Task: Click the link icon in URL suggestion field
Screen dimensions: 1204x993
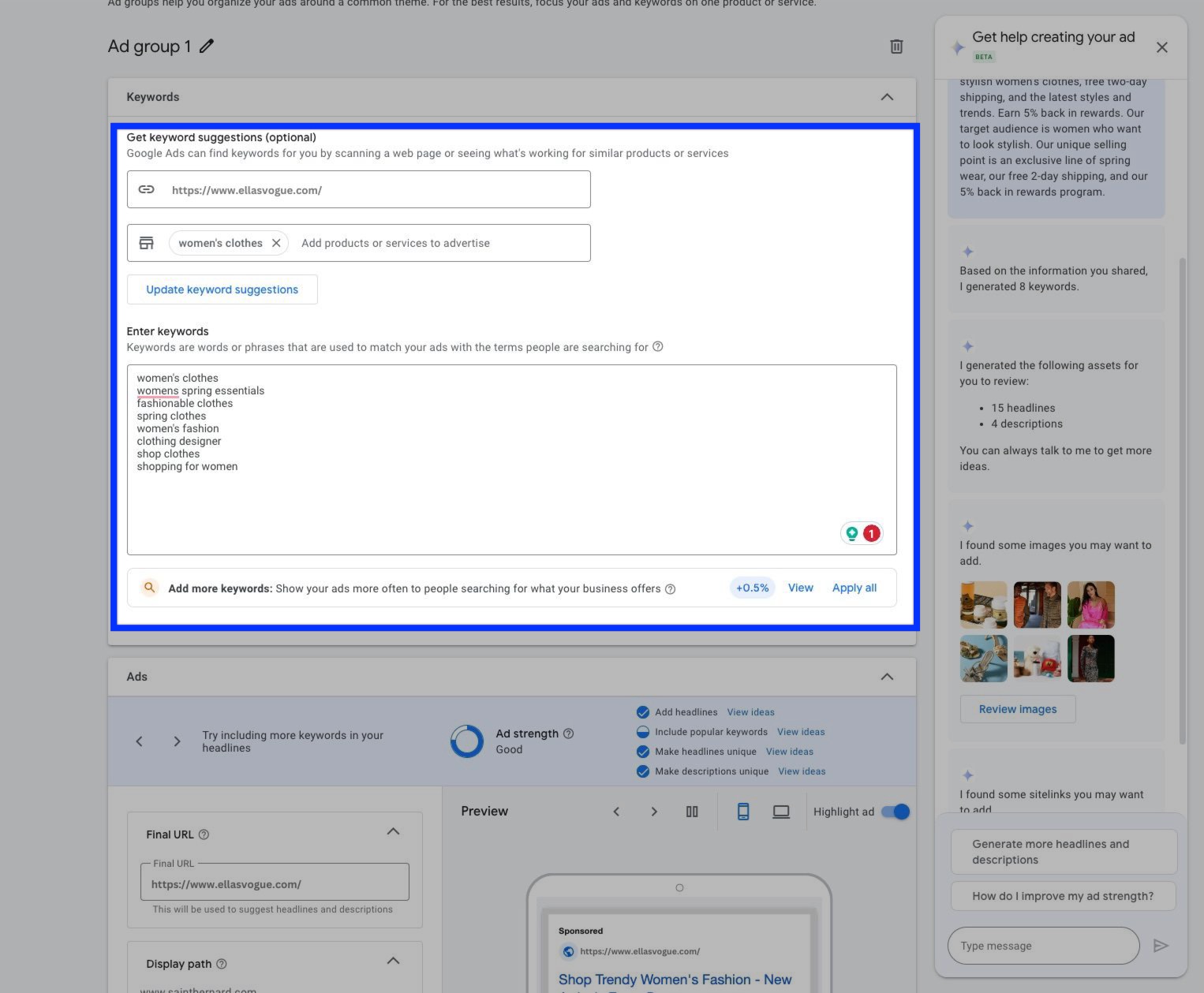Action: click(x=146, y=189)
